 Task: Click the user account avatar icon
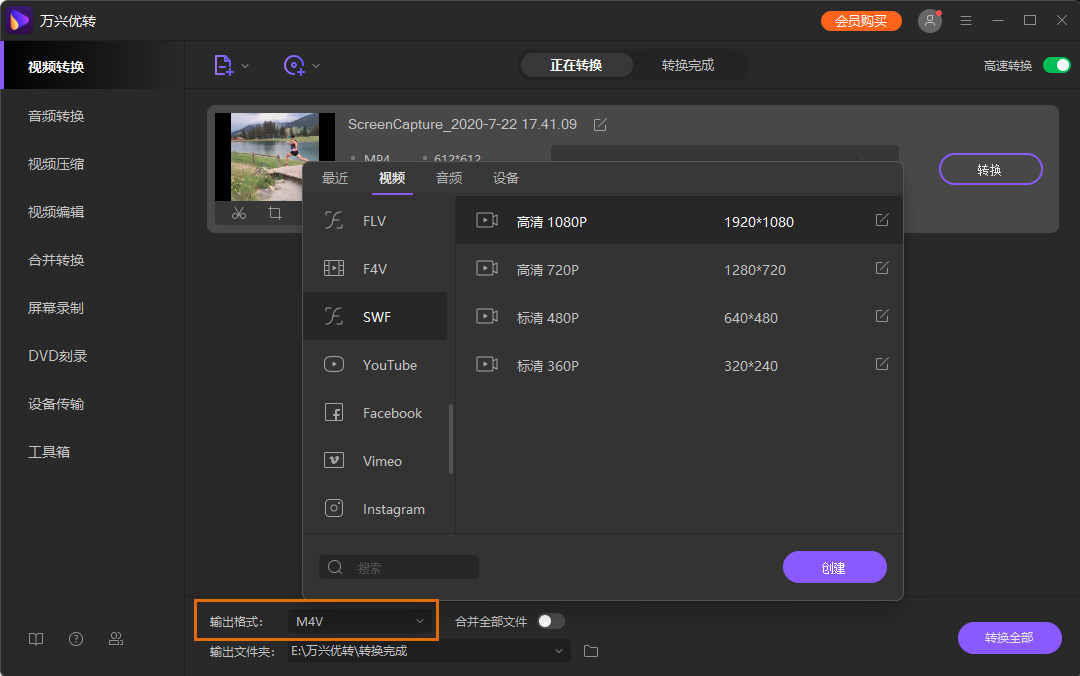930,21
